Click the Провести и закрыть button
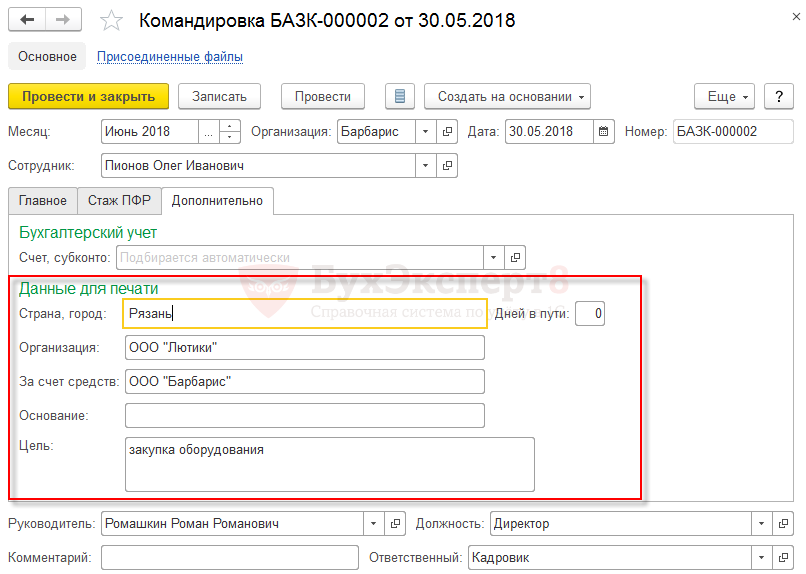806x574 pixels. point(88,96)
